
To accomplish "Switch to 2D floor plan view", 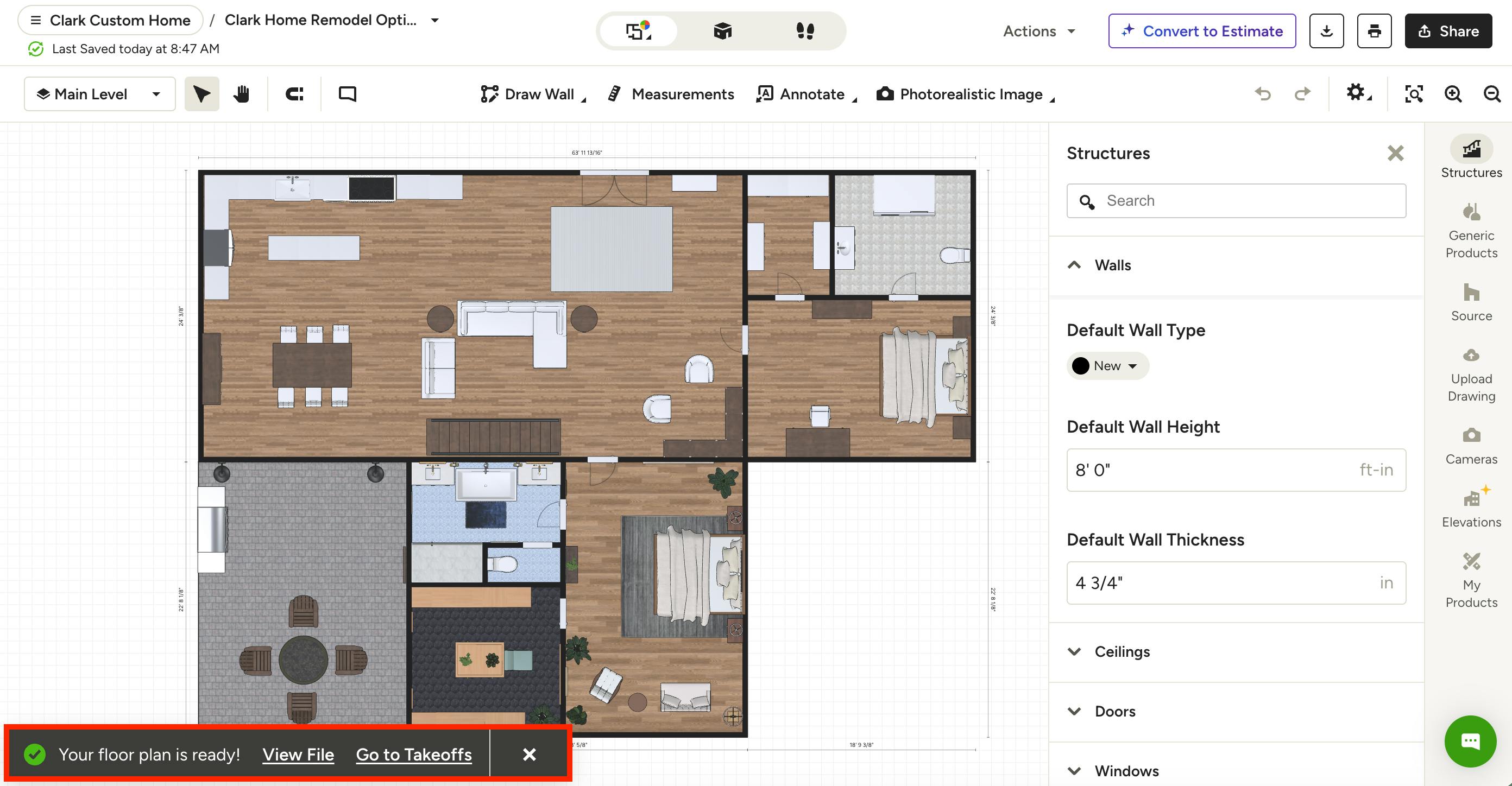I will (639, 30).
